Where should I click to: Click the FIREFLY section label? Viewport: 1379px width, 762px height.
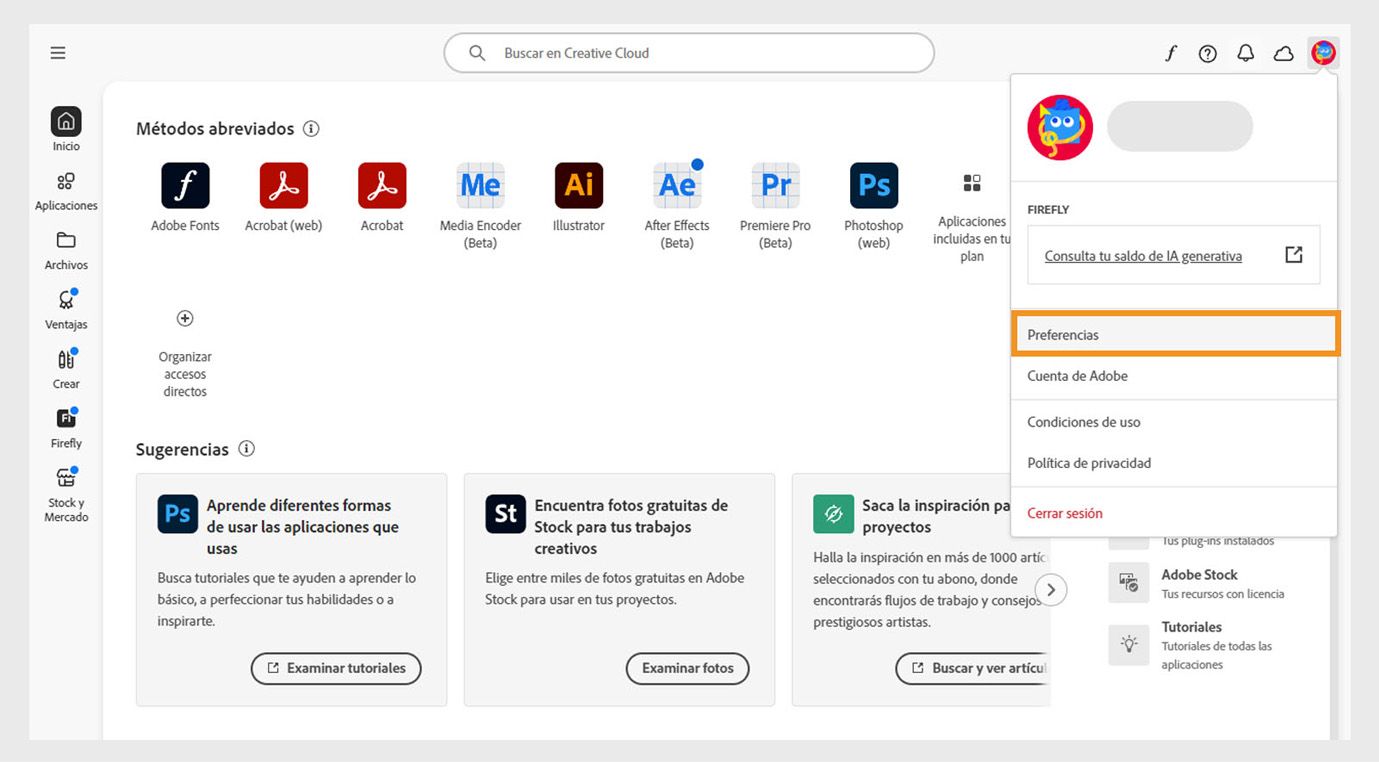click(x=1048, y=210)
